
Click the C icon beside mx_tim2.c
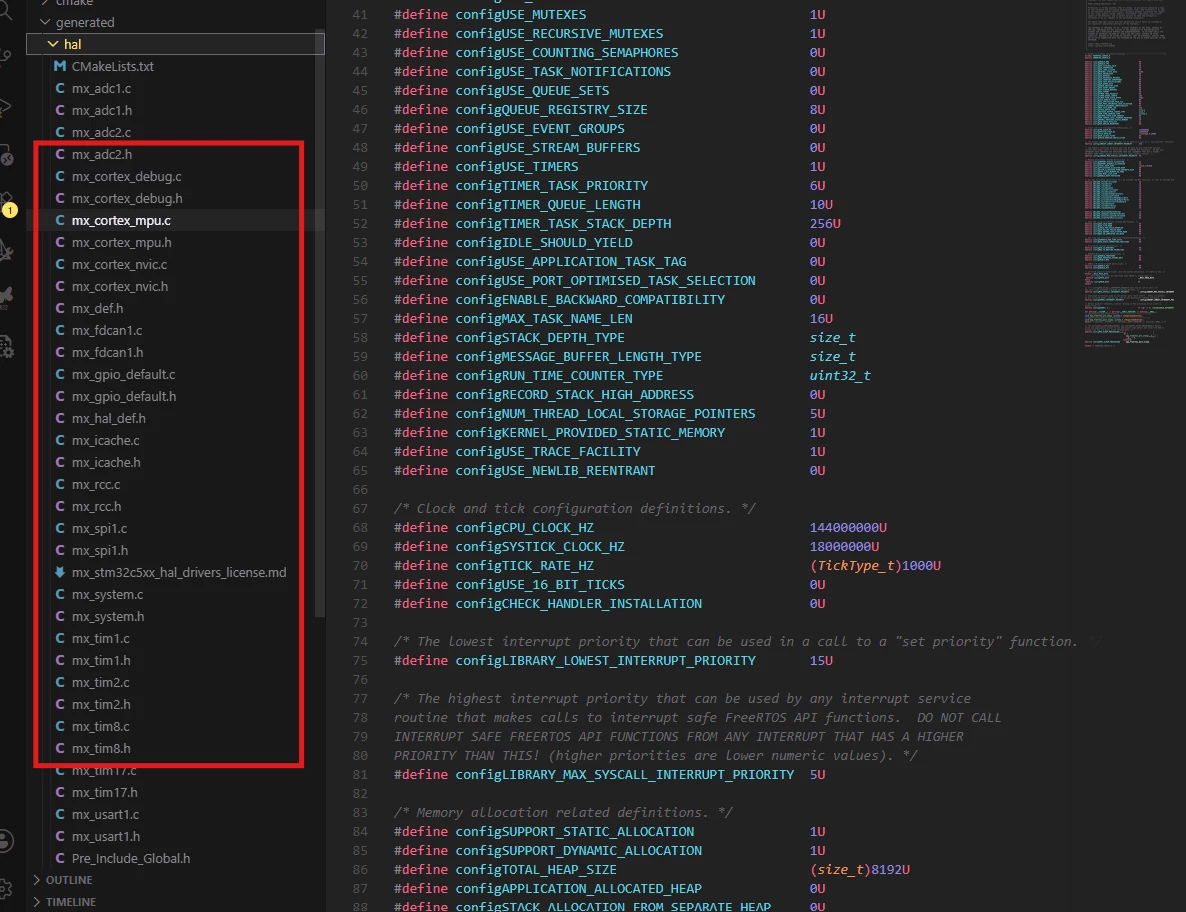click(60, 682)
